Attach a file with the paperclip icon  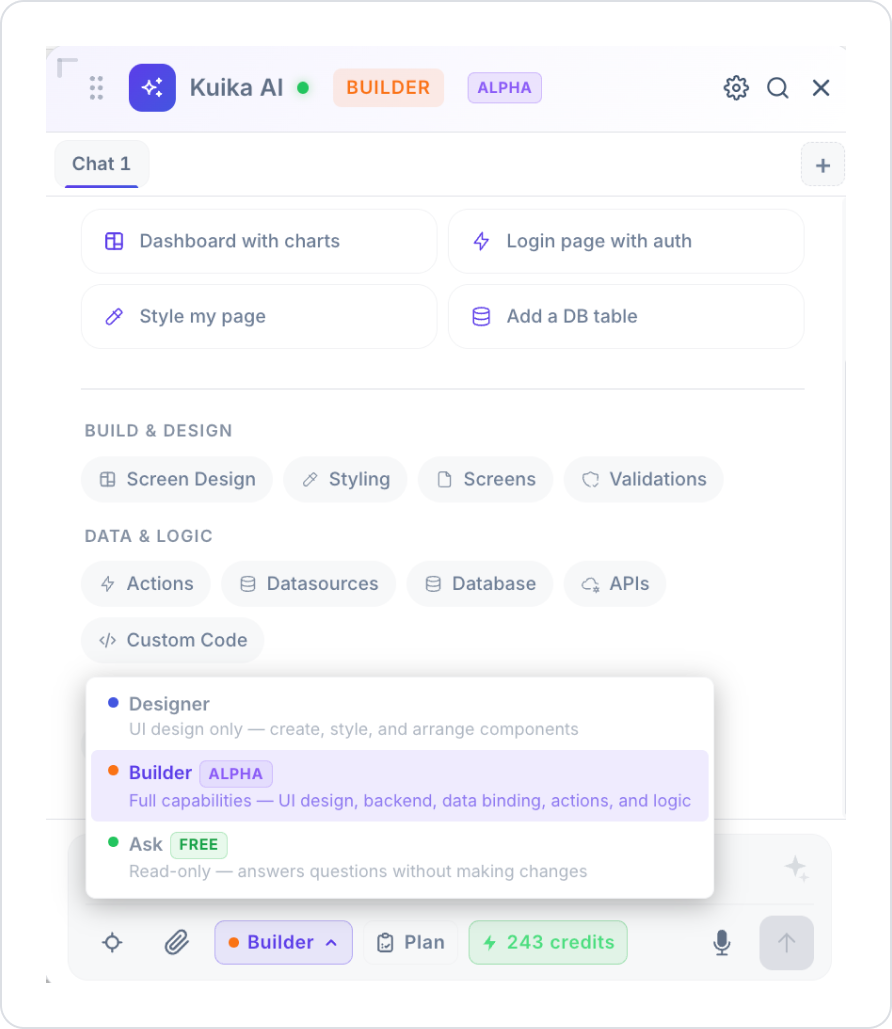[177, 943]
